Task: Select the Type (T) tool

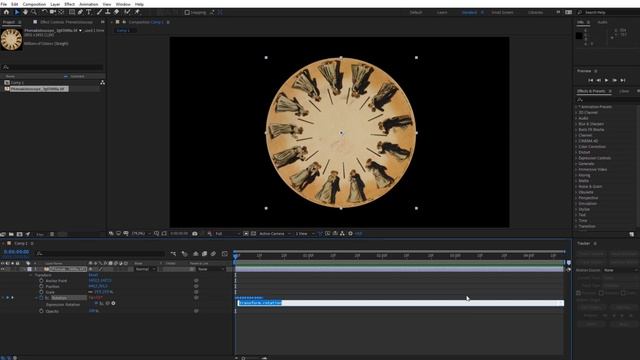Action: click(89, 12)
